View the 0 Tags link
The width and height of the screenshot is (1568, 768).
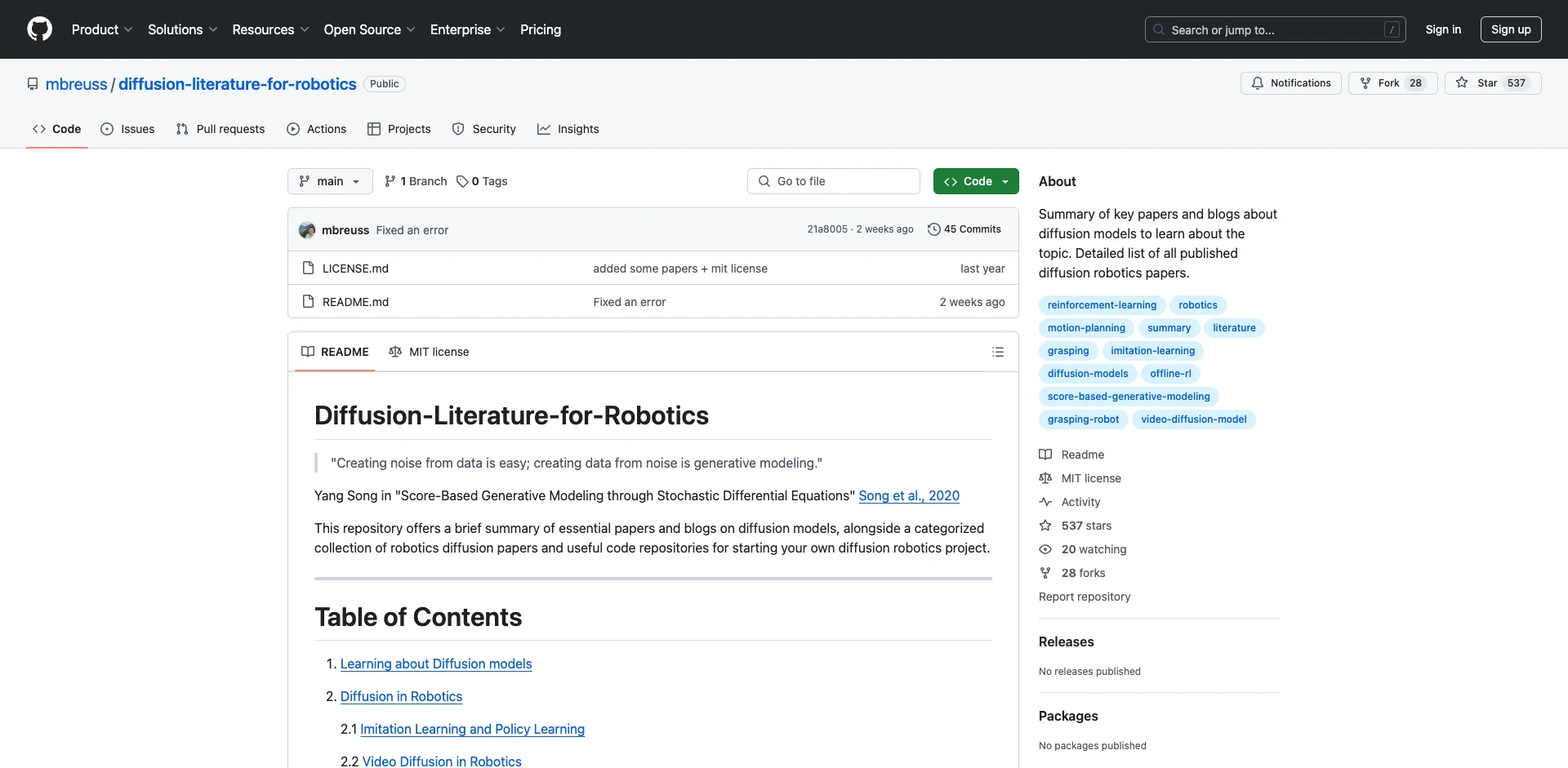(482, 181)
